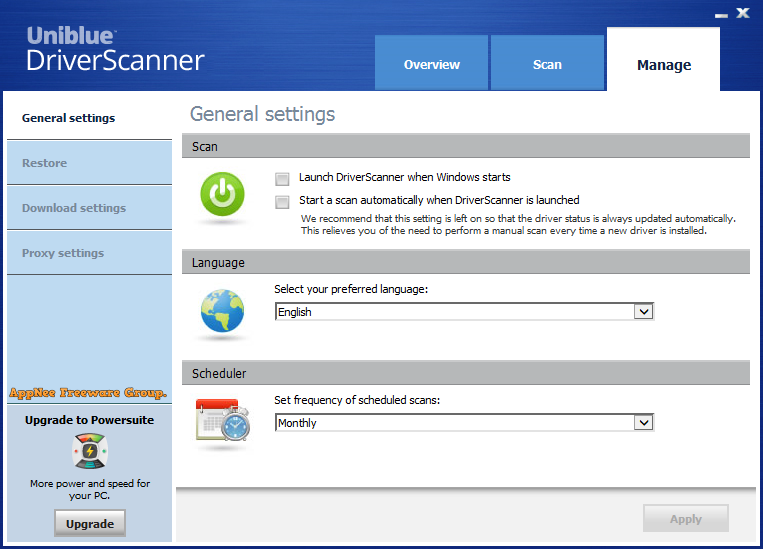Click the calendar clock Scheduler icon
Image resolution: width=763 pixels, height=549 pixels.
(x=223, y=420)
